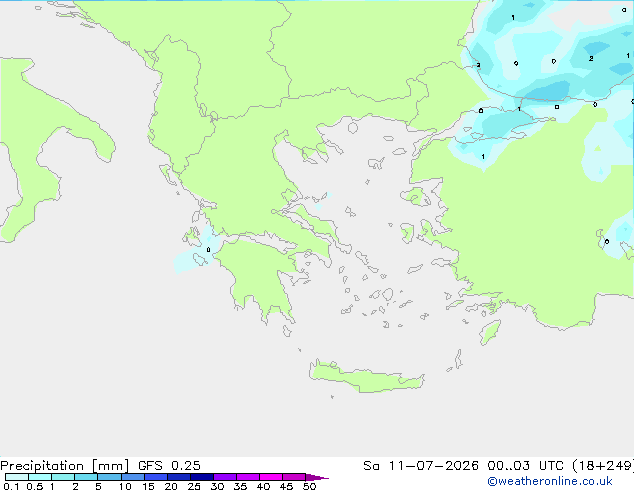Click the '00..03 UTC' time text
The width and height of the screenshot is (634, 490).
(x=525, y=466)
